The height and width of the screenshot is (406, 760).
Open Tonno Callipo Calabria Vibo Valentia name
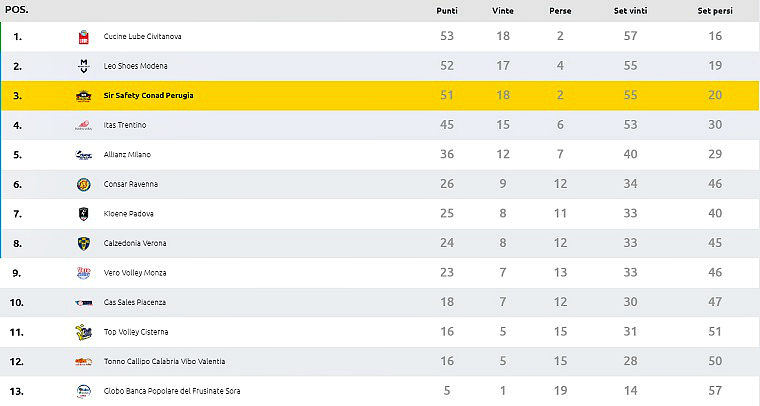(x=164, y=361)
